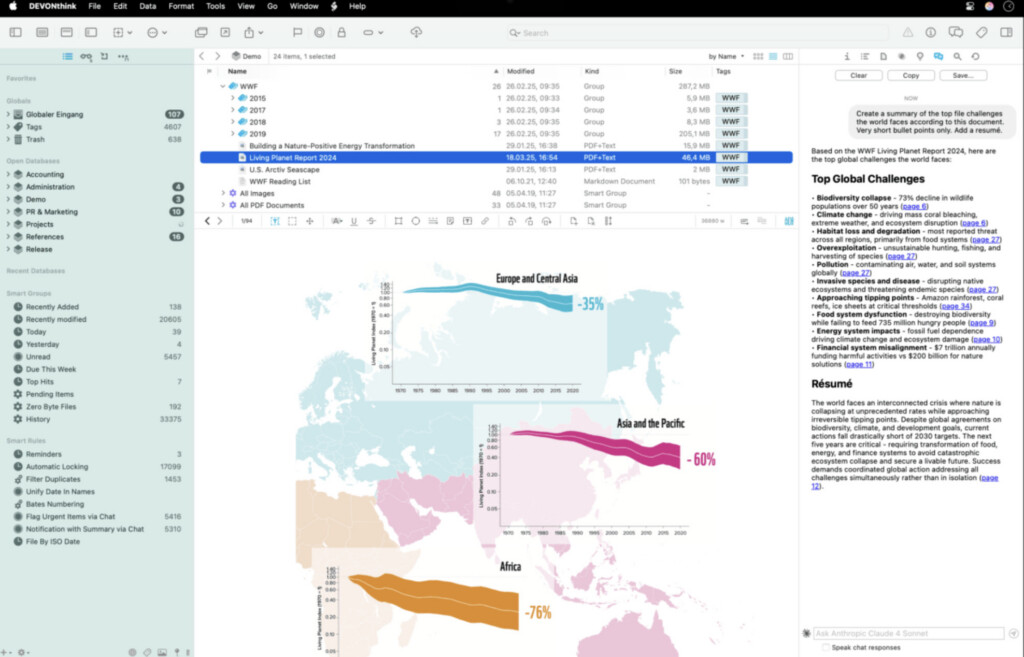Select the link annotation tool
The width and height of the screenshot is (1024, 657).
[x=485, y=221]
